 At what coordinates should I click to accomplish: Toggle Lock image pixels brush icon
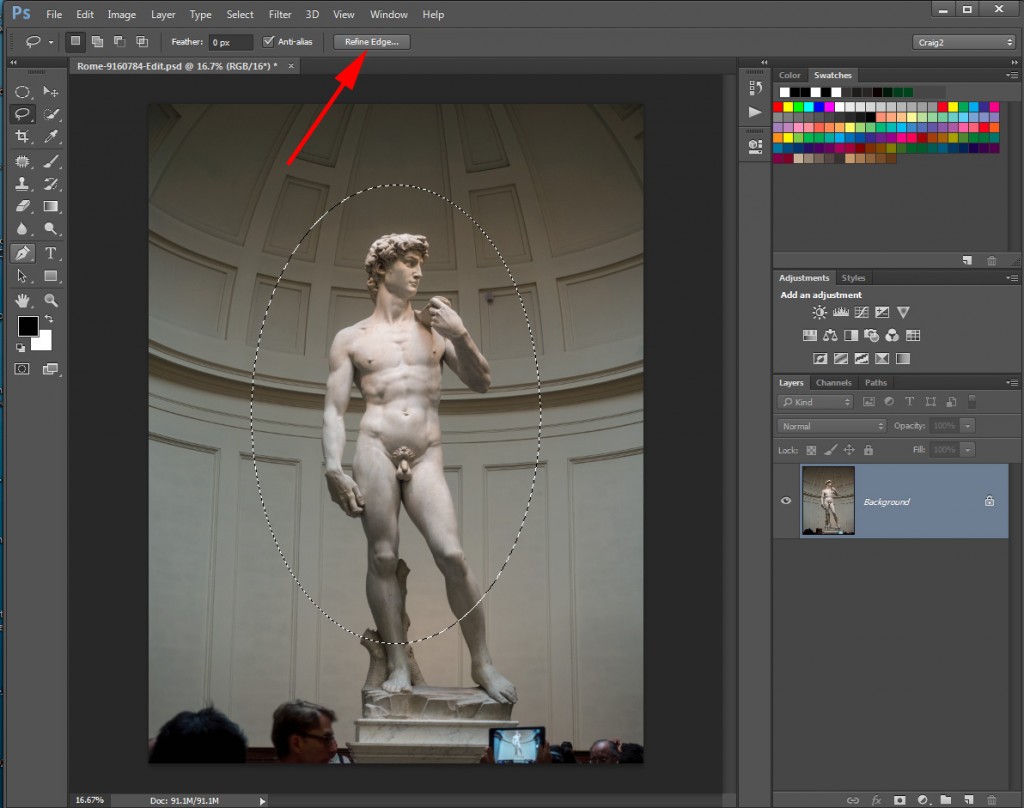click(830, 450)
